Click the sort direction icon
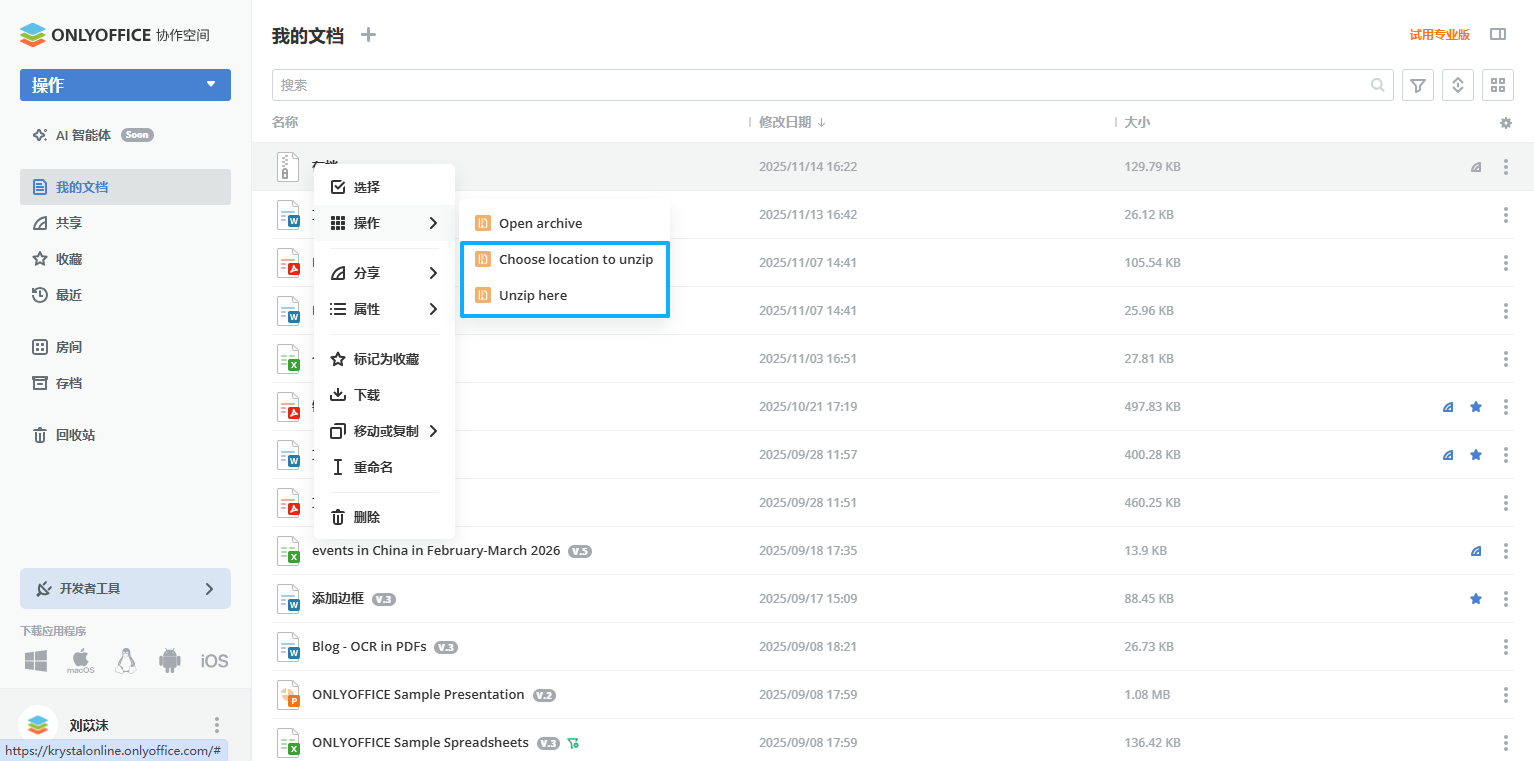Image resolution: width=1534 pixels, height=761 pixels. tap(1457, 85)
